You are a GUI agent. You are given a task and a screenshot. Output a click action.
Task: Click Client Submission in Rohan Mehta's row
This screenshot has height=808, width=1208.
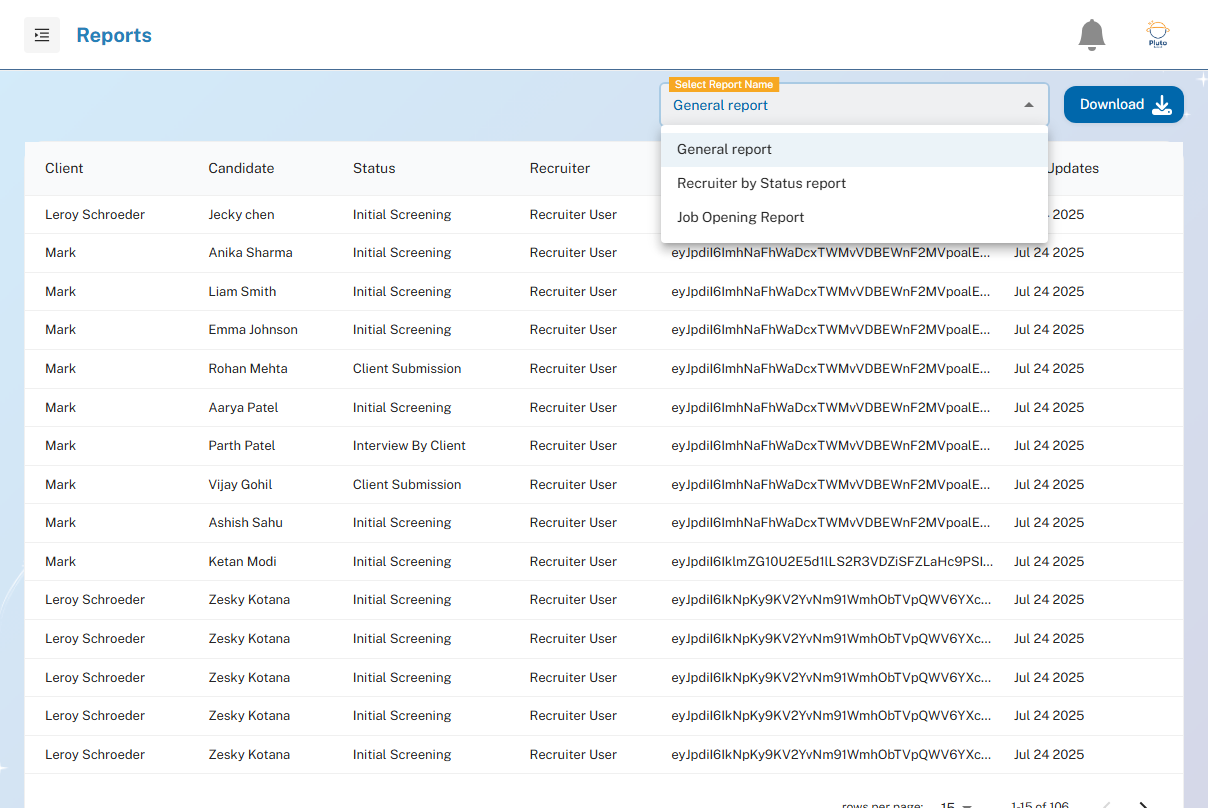[407, 369]
